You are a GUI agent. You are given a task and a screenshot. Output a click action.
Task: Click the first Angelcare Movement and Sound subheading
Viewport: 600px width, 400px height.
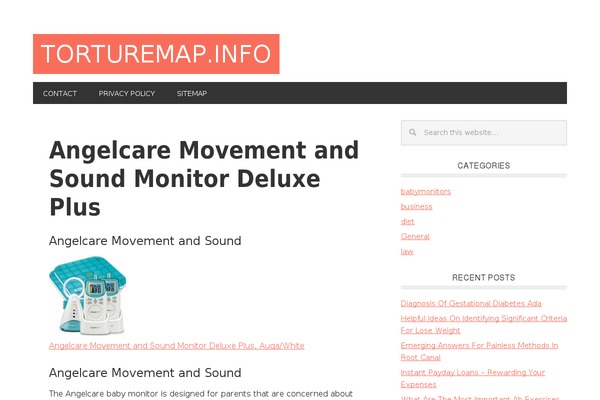coord(145,241)
